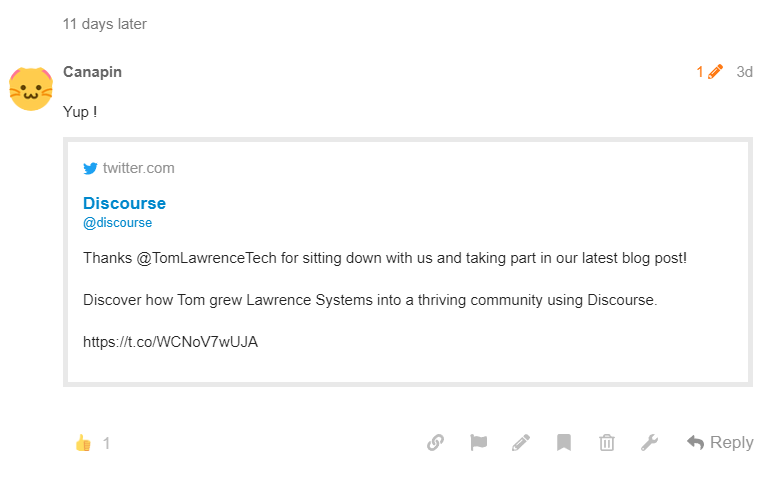Click the Twitter bird icon
Screen dimensions: 769x485
(x=90, y=168)
